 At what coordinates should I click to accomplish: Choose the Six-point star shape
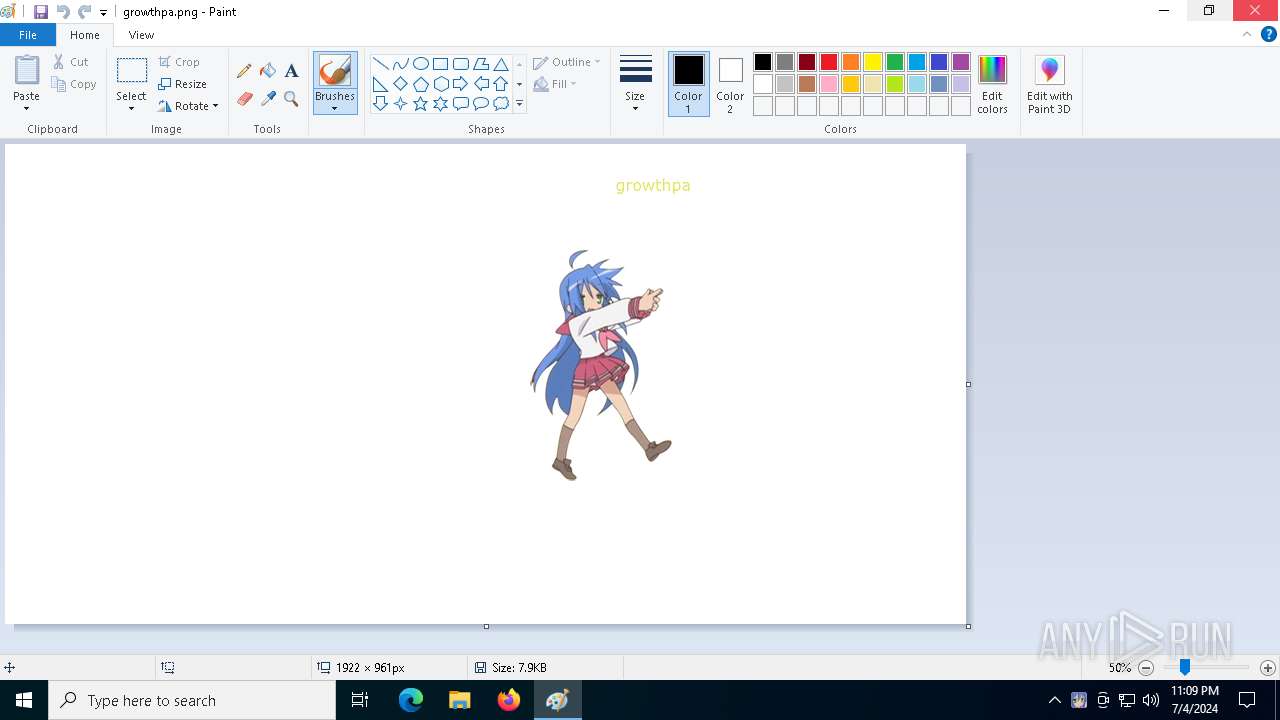coord(441,104)
